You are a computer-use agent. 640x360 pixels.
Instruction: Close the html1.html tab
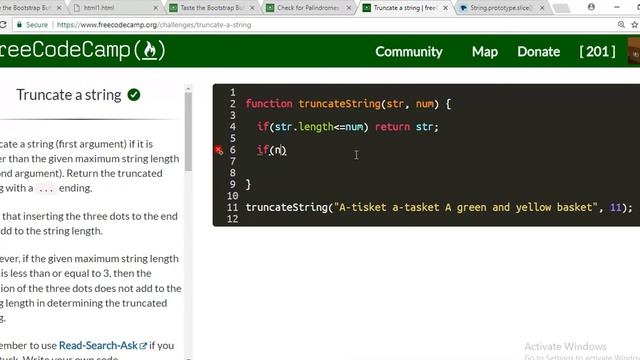[x=156, y=8]
